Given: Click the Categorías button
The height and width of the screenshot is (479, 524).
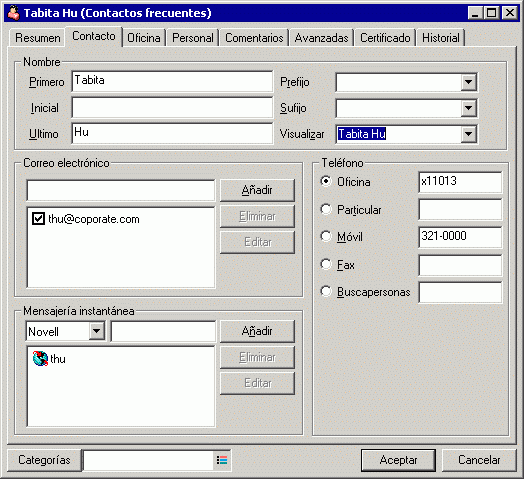Looking at the screenshot, I should click(x=44, y=460).
